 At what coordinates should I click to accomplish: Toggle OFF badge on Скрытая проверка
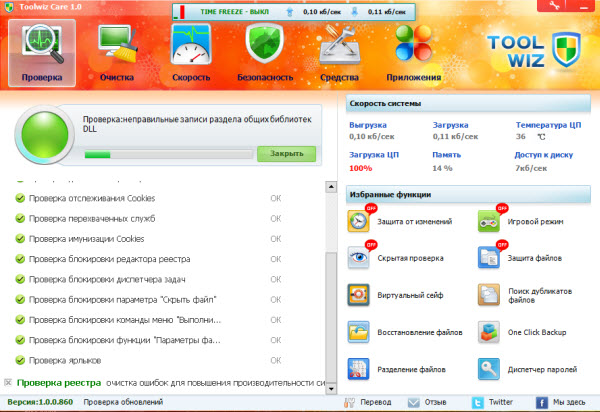[371, 245]
